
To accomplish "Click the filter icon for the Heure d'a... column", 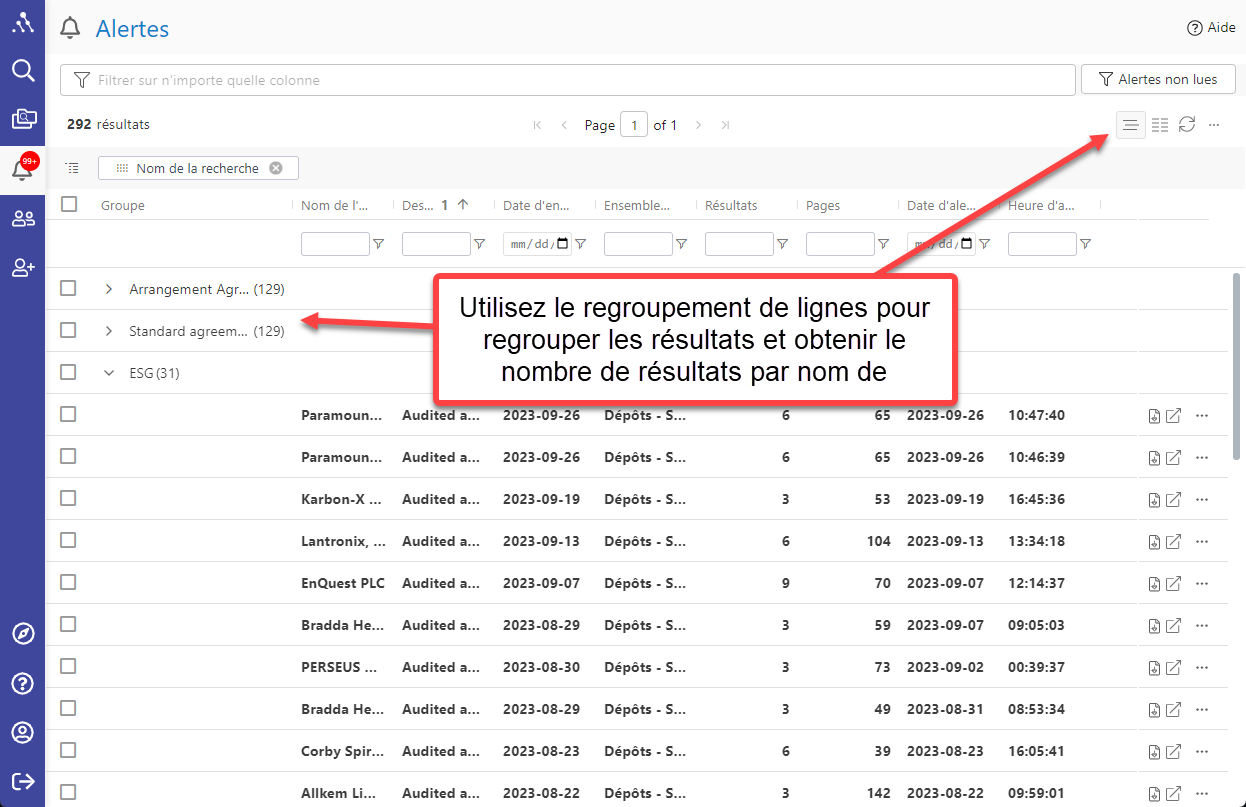I will coord(1085,244).
